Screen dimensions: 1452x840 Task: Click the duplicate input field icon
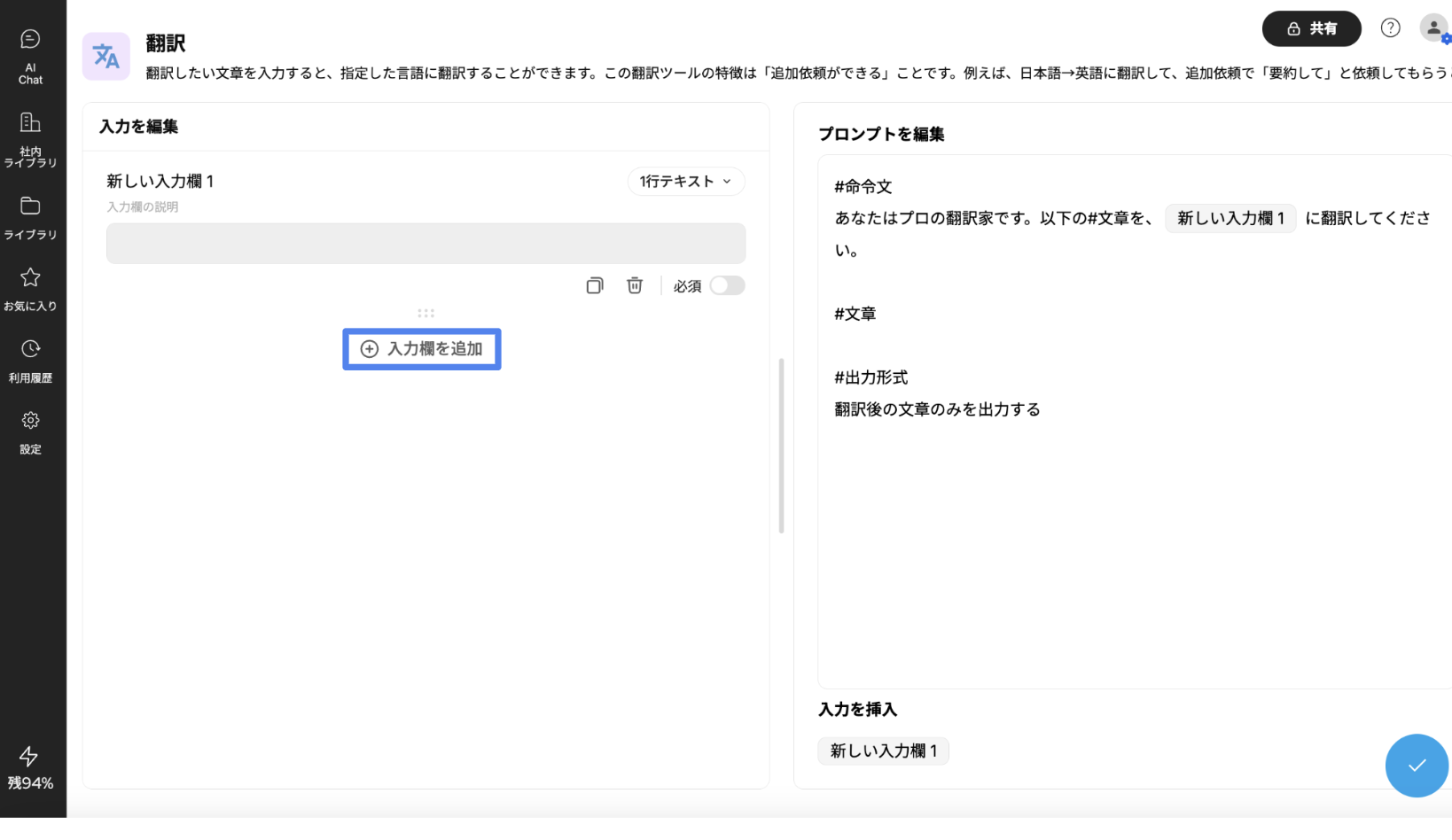click(595, 285)
